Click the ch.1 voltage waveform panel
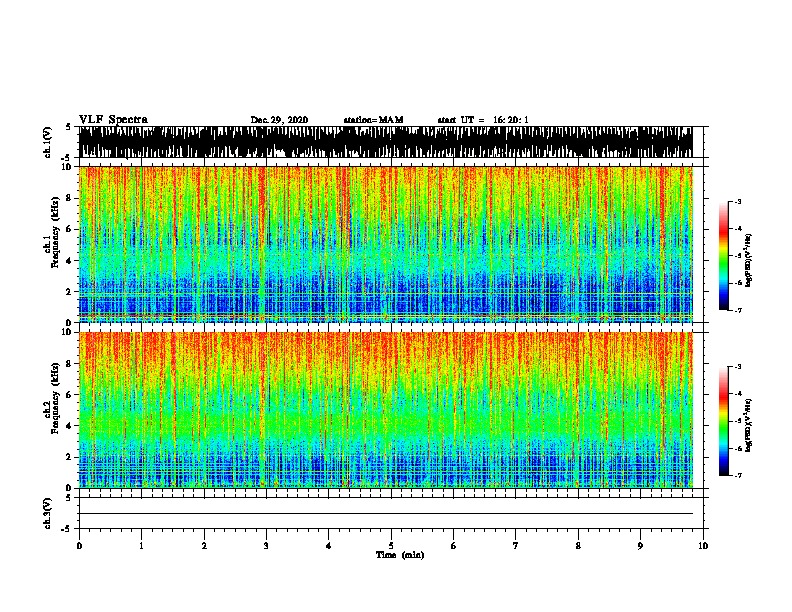Screen dimensions: 792x612 [x=386, y=142]
